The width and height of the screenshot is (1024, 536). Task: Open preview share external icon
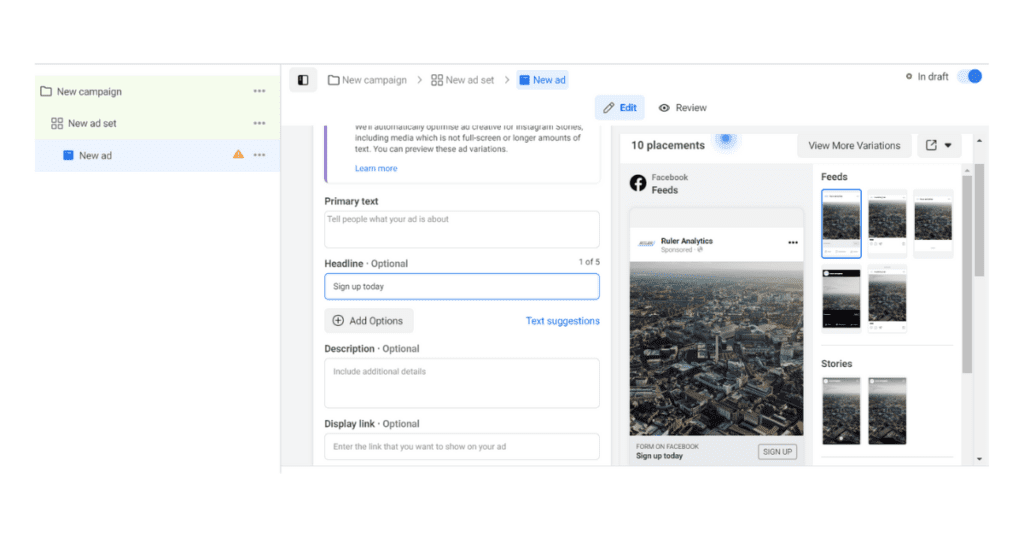931,145
